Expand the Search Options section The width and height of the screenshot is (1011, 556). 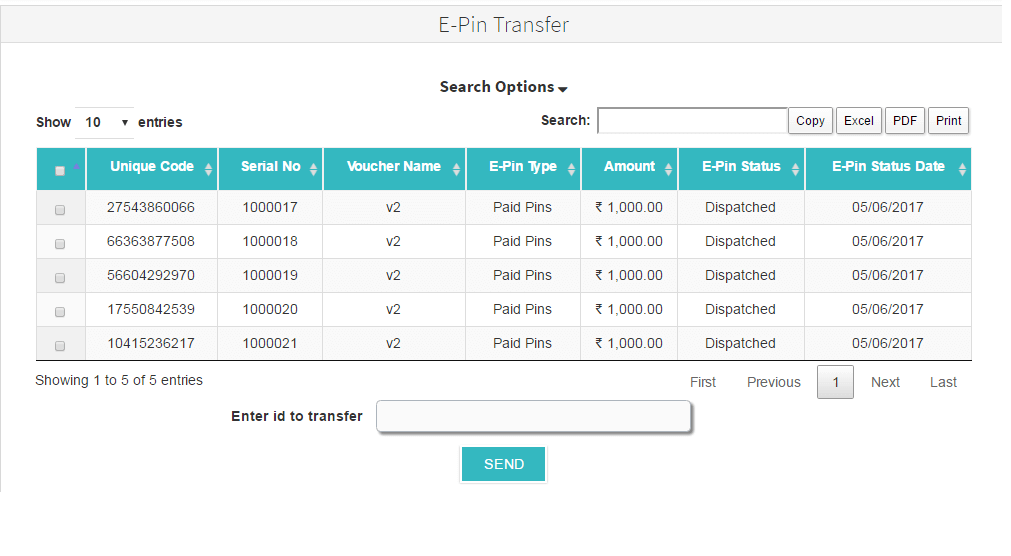tap(503, 87)
